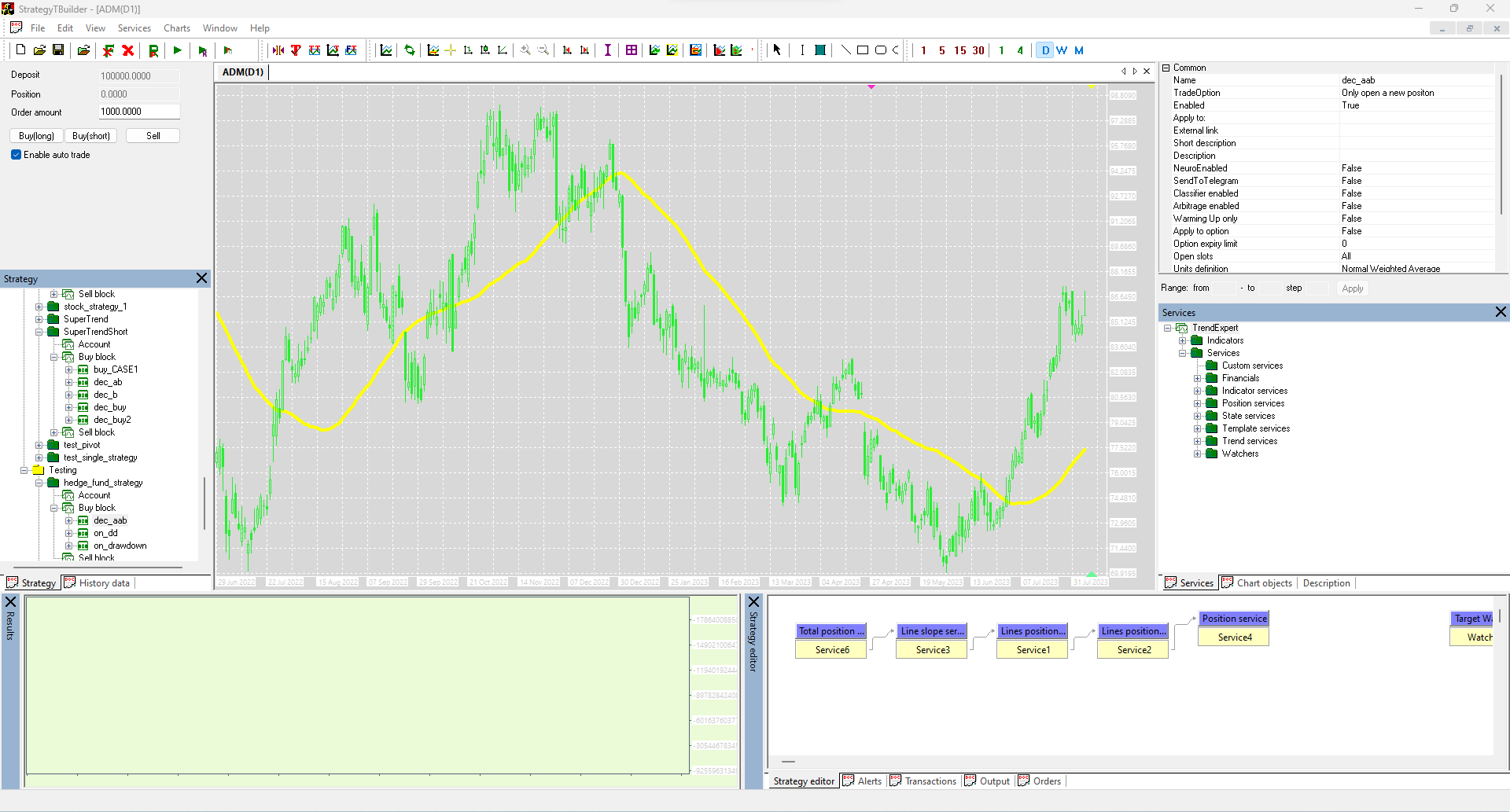Select the black arrow pointer tool

[x=777, y=50]
